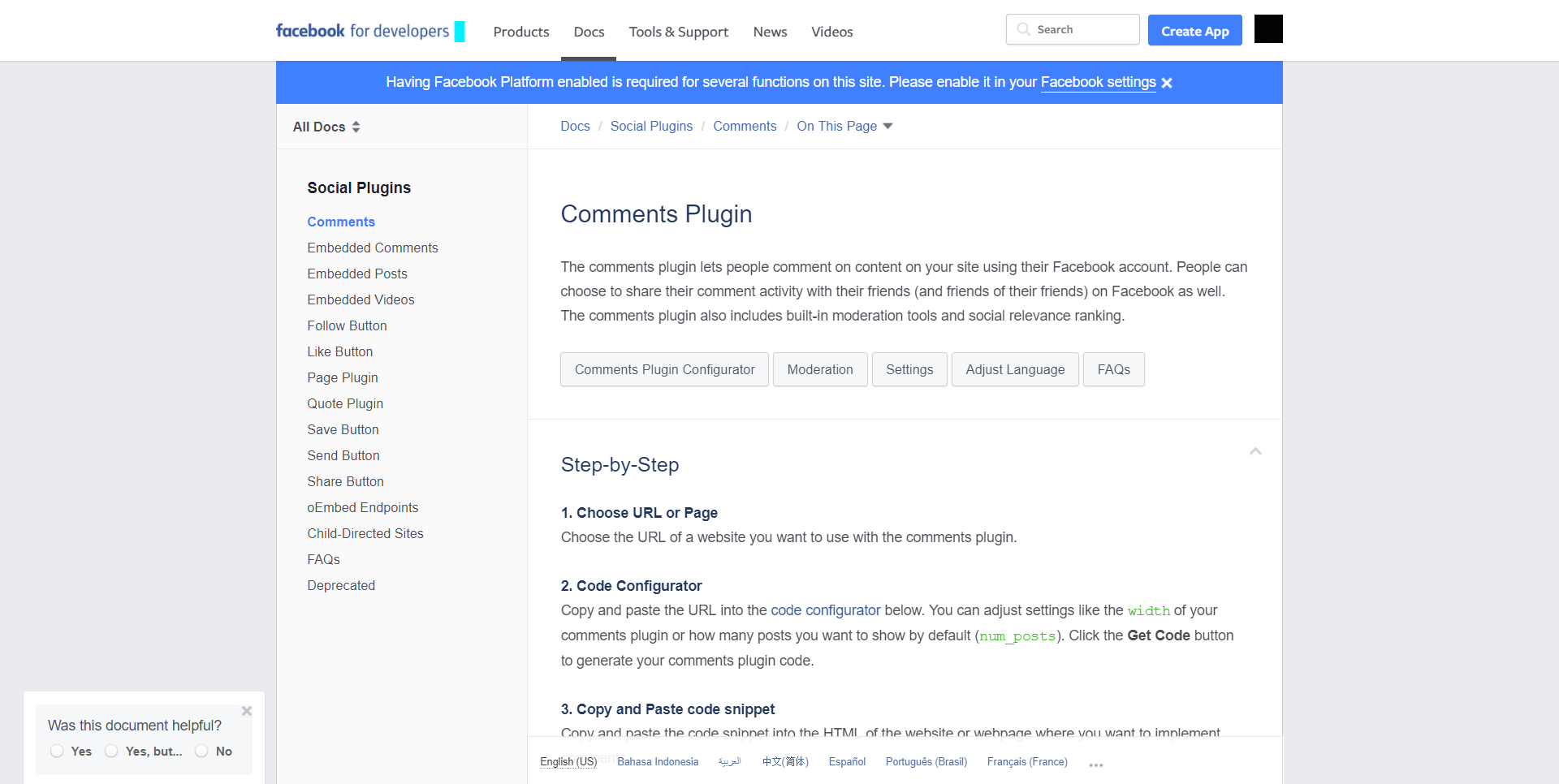Click the Social Plugins breadcrumb link
Viewport: 1559px width, 784px height.
(x=651, y=126)
